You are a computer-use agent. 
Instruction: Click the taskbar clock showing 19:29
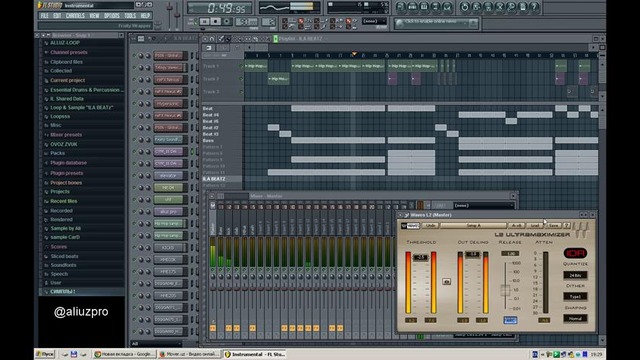(596, 354)
